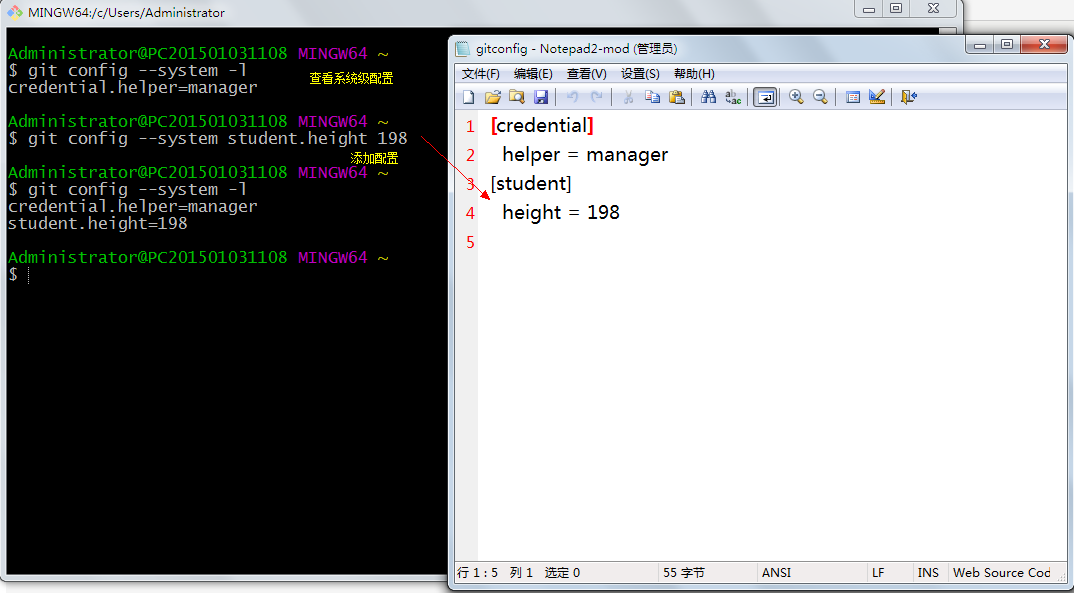The width and height of the screenshot is (1074, 593).
Task: Click the [student] section line
Action: click(x=531, y=184)
